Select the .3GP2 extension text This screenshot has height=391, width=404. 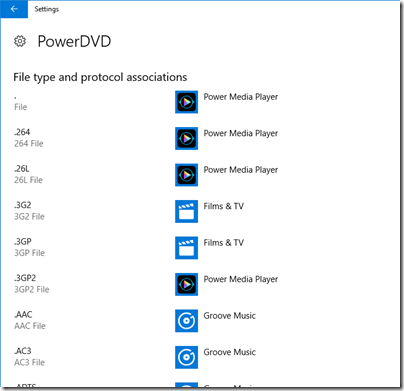click(x=25, y=278)
